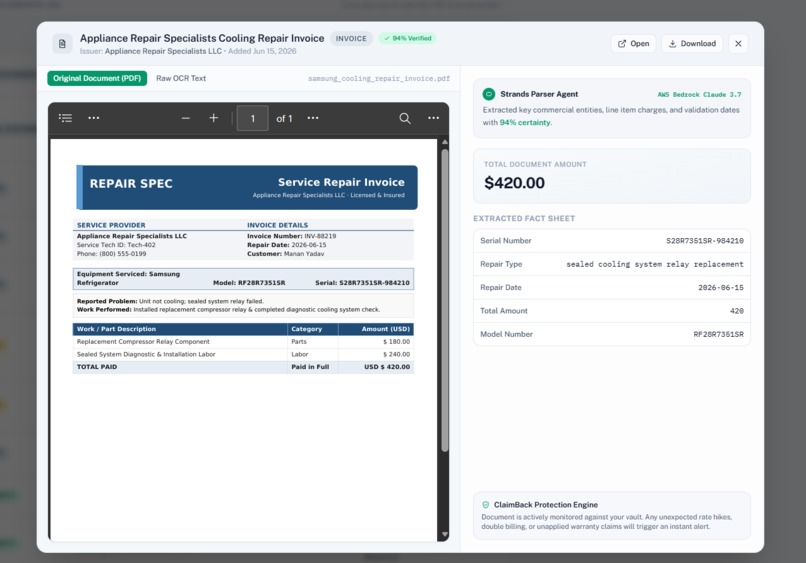Switch to Raw OCR Text tab

(181, 78)
